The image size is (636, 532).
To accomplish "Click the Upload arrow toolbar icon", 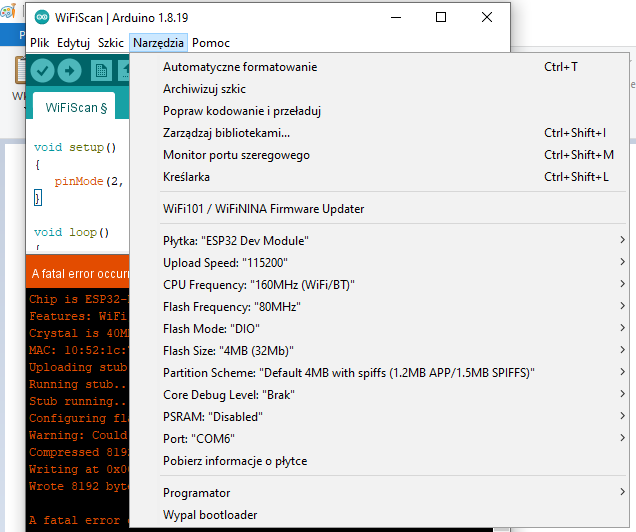I will click(x=69, y=71).
